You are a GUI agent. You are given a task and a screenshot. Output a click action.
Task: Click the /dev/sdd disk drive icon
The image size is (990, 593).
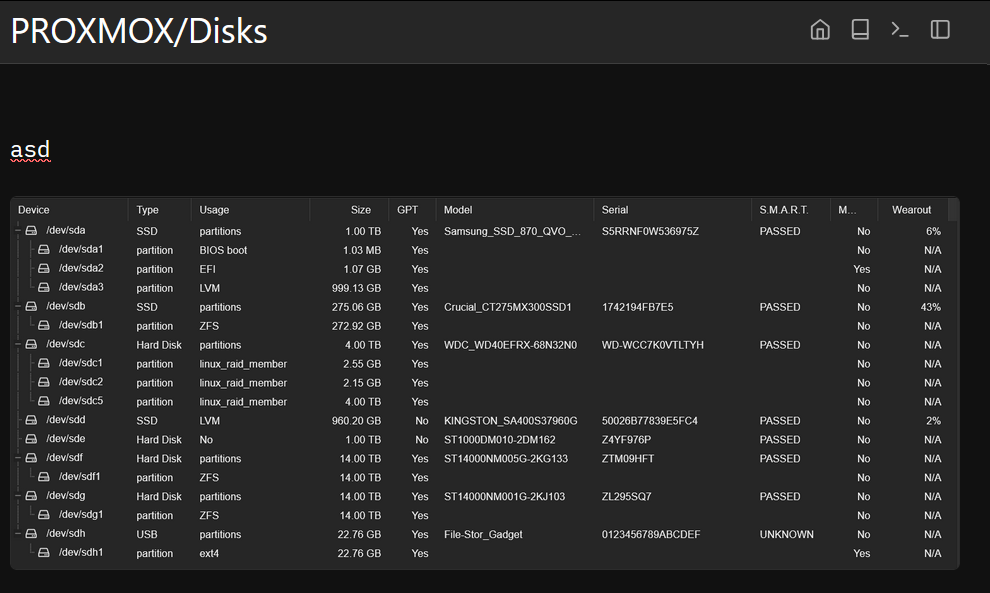pos(31,421)
